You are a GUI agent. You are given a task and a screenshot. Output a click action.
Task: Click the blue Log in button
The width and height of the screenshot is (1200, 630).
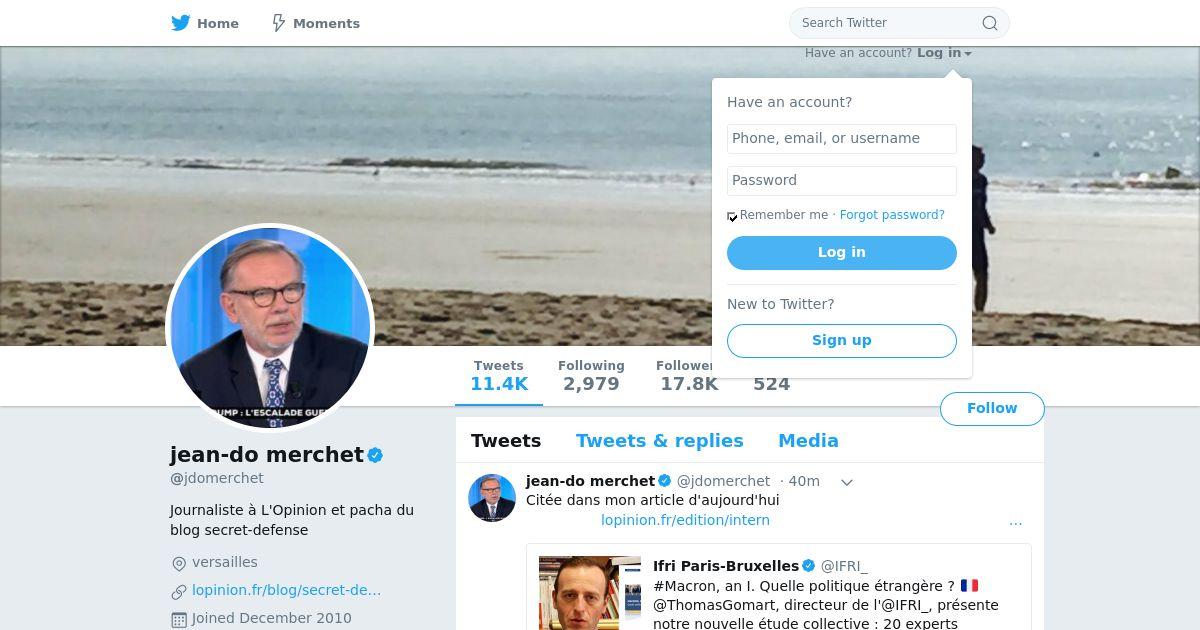pyautogui.click(x=842, y=253)
